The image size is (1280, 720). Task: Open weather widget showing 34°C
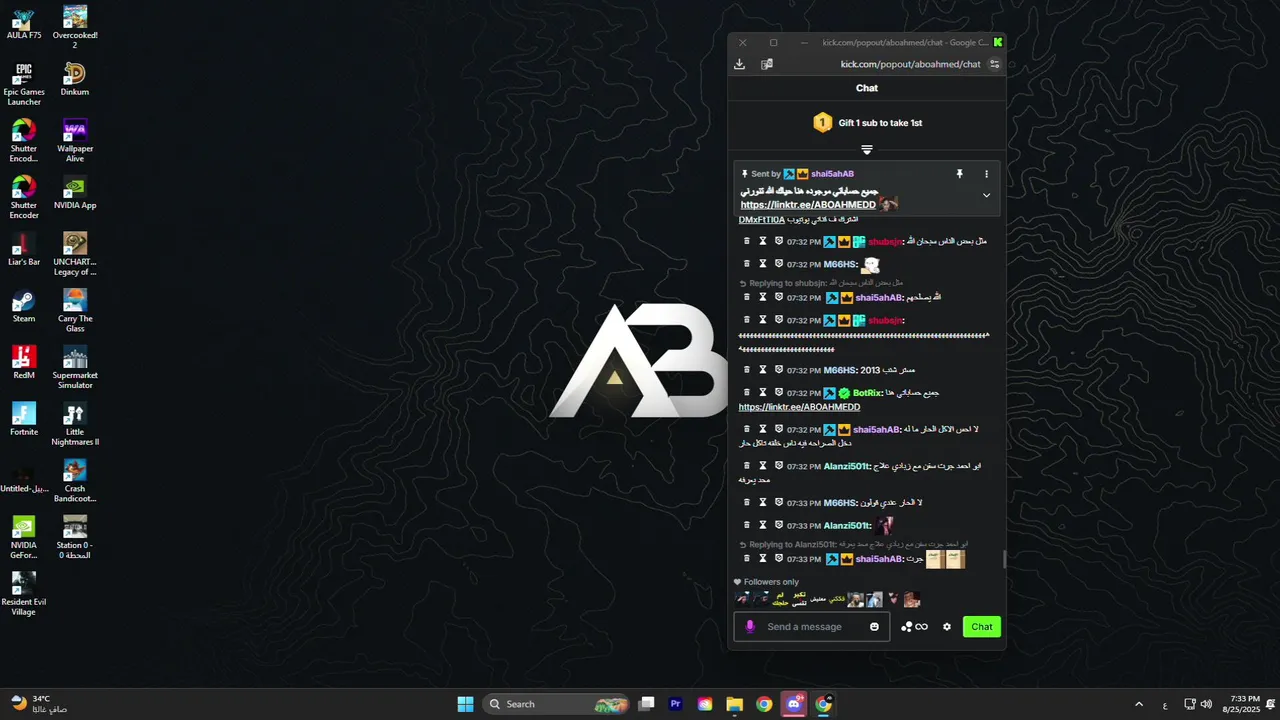[x=40, y=704]
